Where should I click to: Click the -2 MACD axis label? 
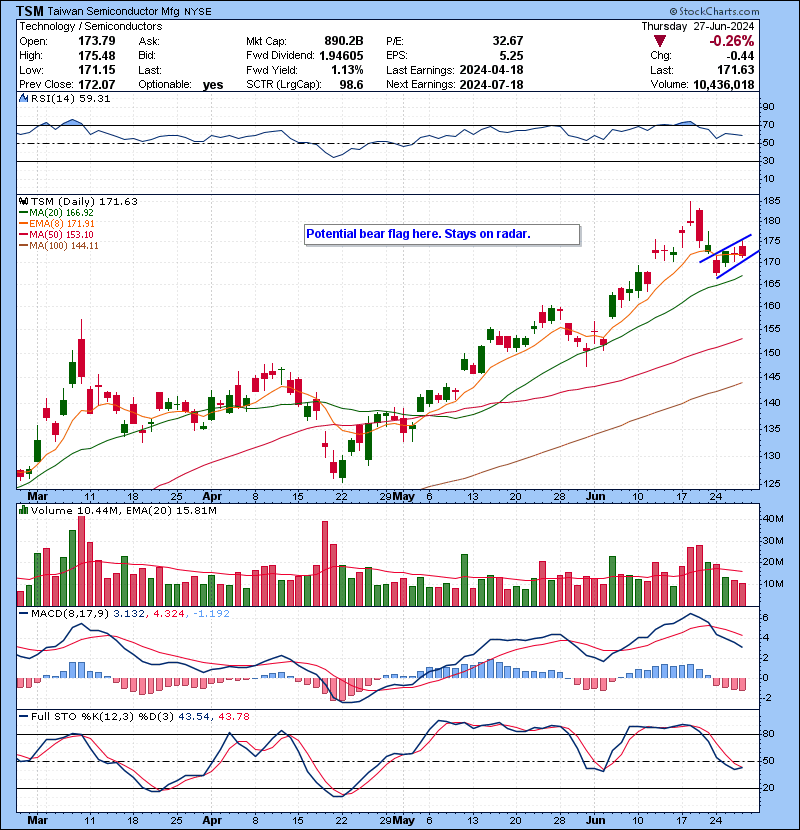(768, 698)
